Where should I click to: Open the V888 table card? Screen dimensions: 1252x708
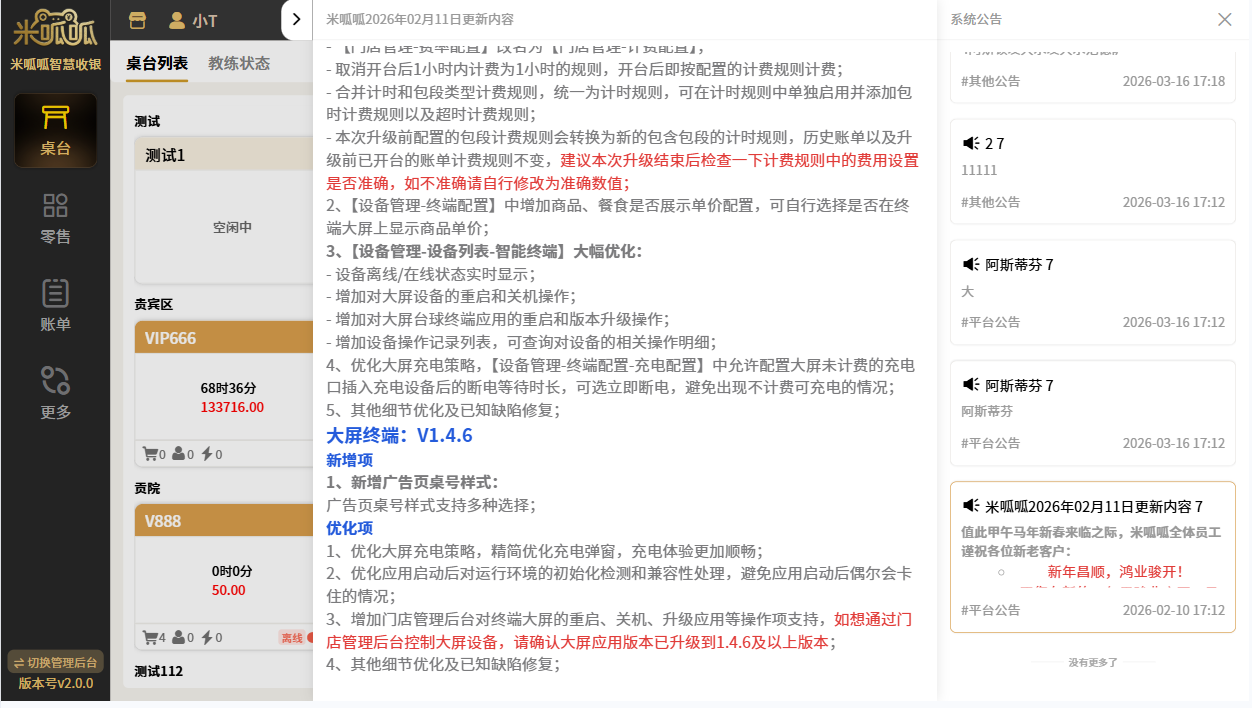click(225, 570)
